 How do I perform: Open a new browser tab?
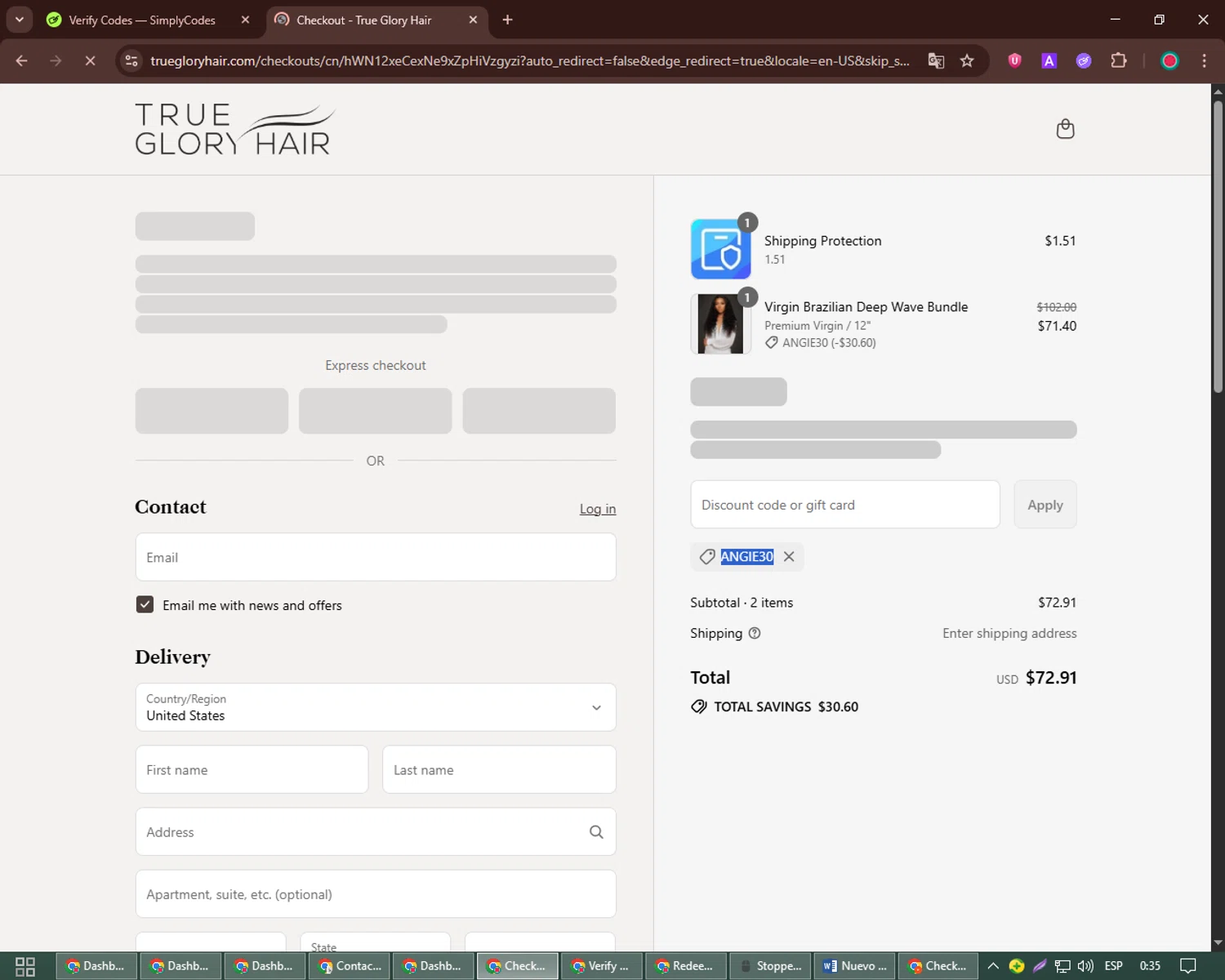[x=507, y=20]
